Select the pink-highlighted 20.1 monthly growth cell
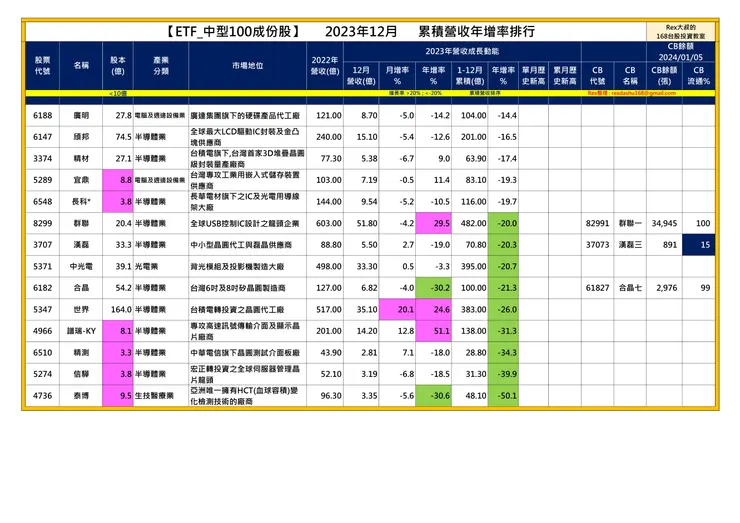This screenshot has height=523, width=740. pyautogui.click(x=397, y=310)
